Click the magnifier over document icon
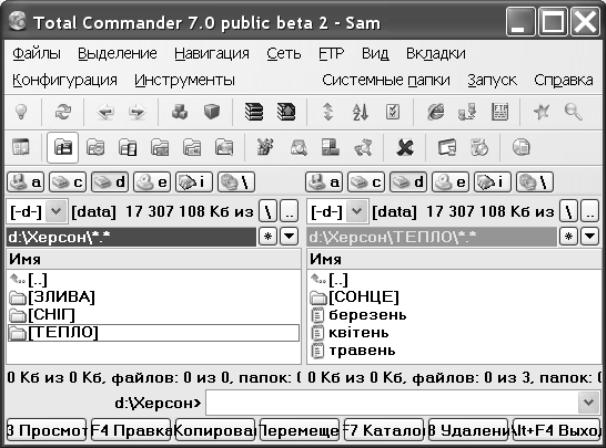 pyautogui.click(x=299, y=148)
